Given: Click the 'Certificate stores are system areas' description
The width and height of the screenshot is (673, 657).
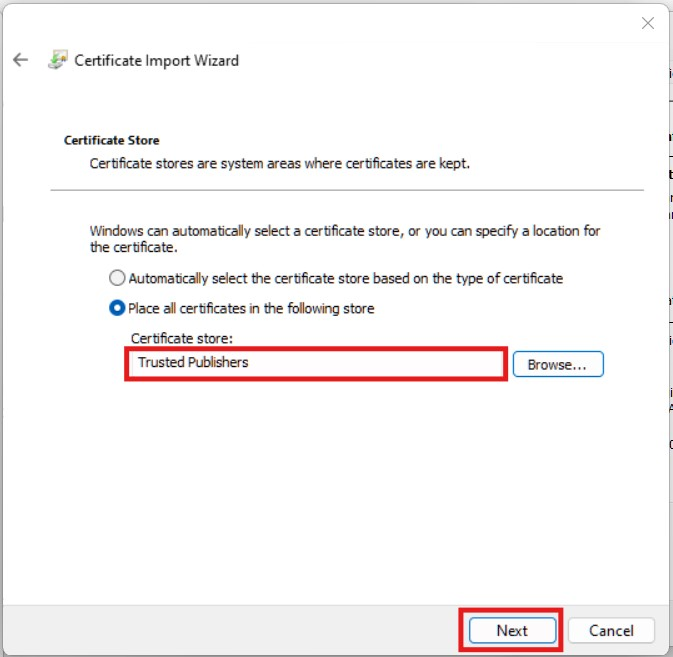Looking at the screenshot, I should (x=280, y=162).
